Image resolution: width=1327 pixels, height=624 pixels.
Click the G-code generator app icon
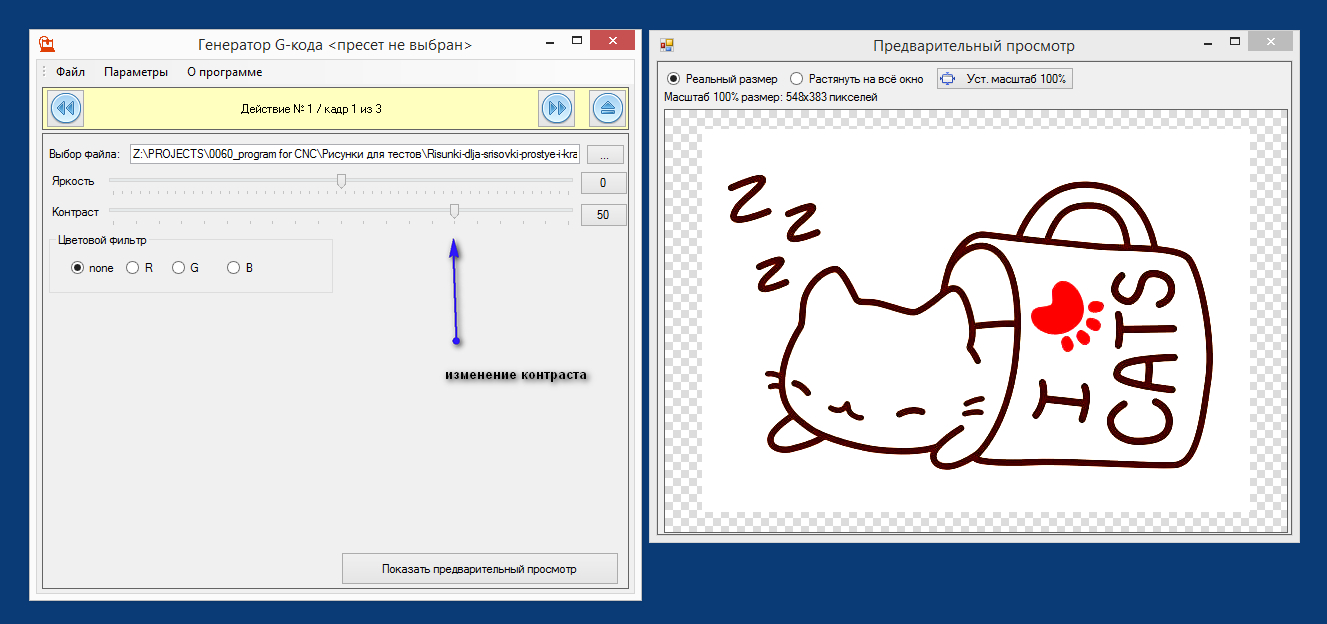click(46, 44)
